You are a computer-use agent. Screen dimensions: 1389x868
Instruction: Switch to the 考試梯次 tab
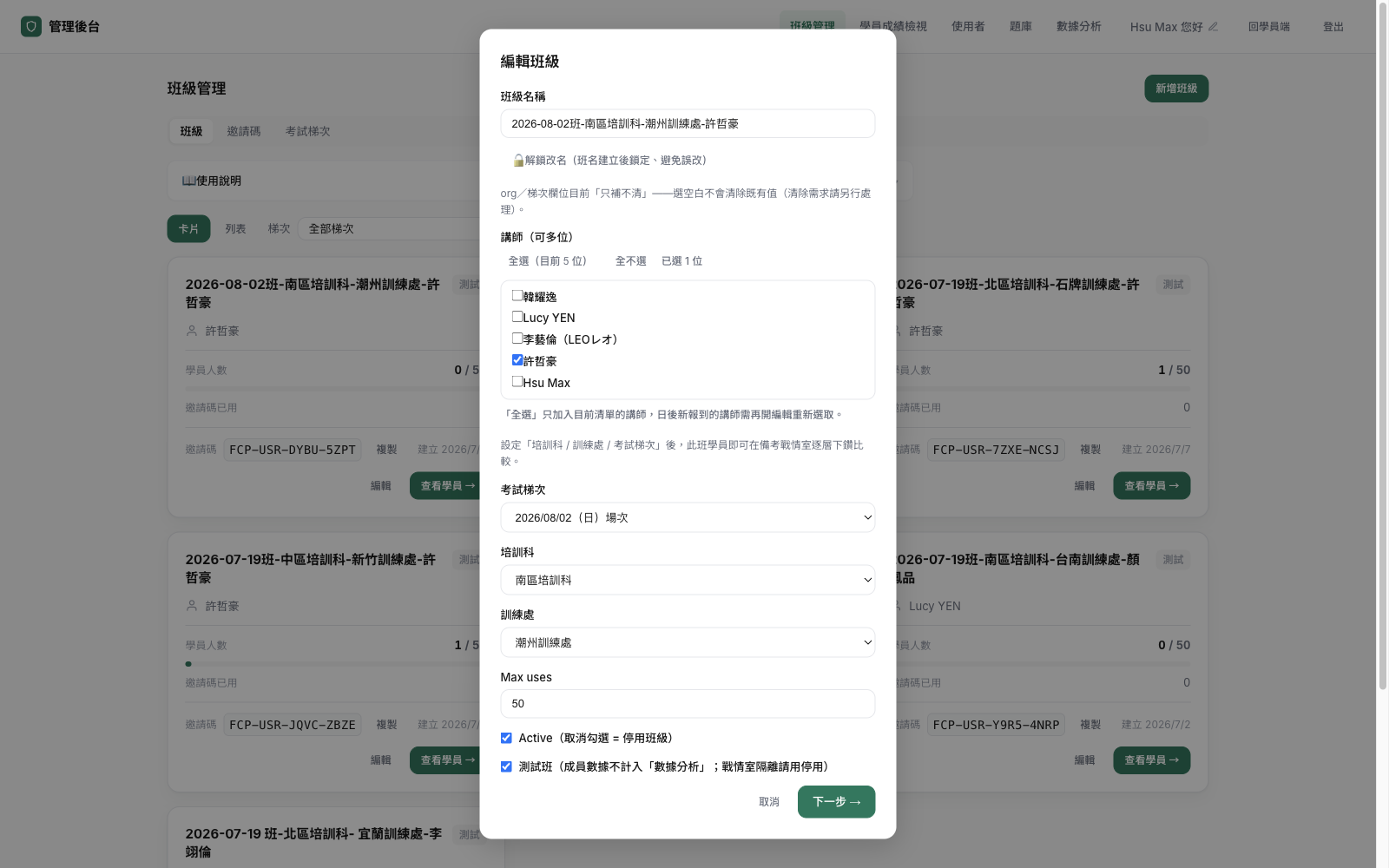[308, 131]
